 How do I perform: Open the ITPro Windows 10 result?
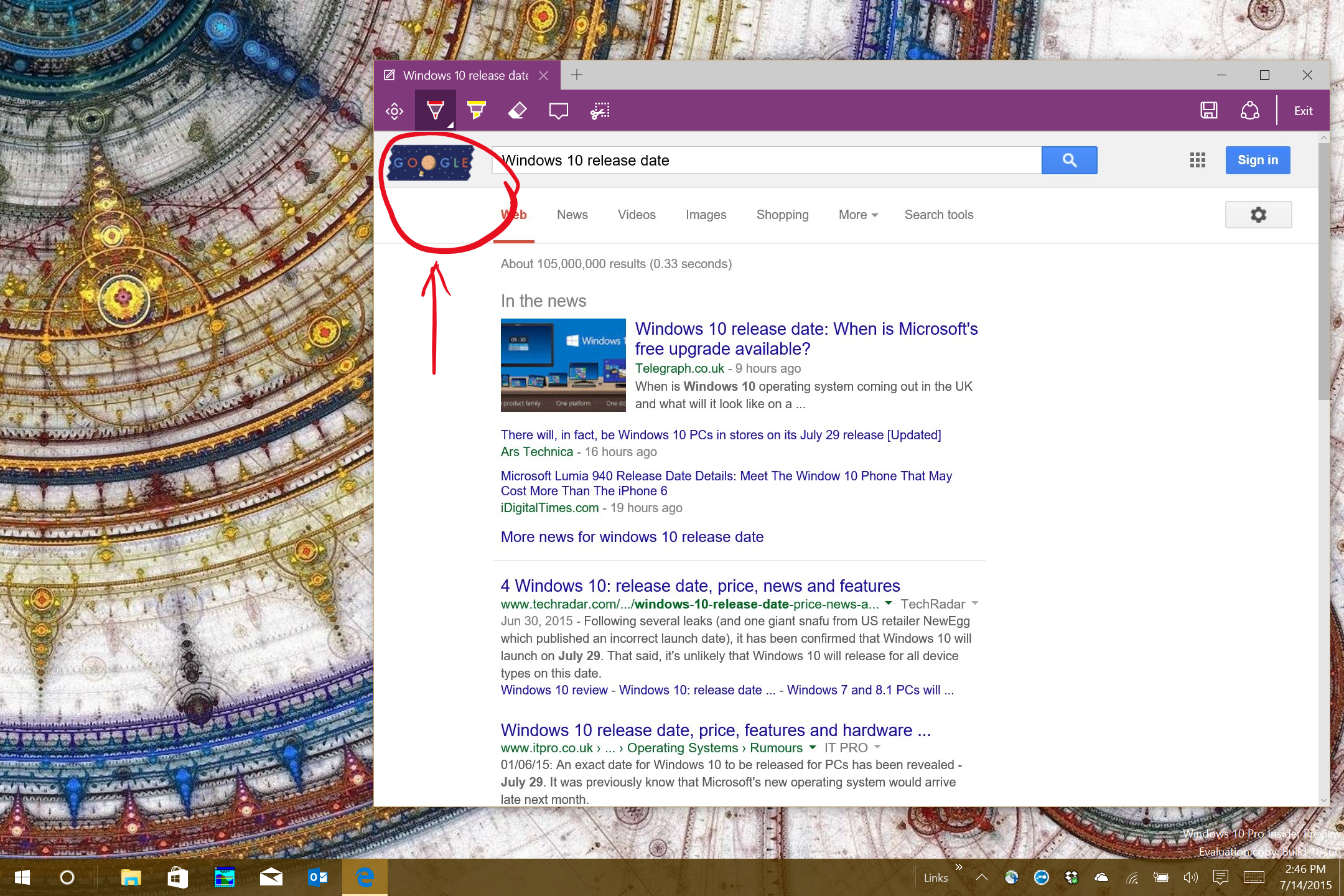[716, 730]
